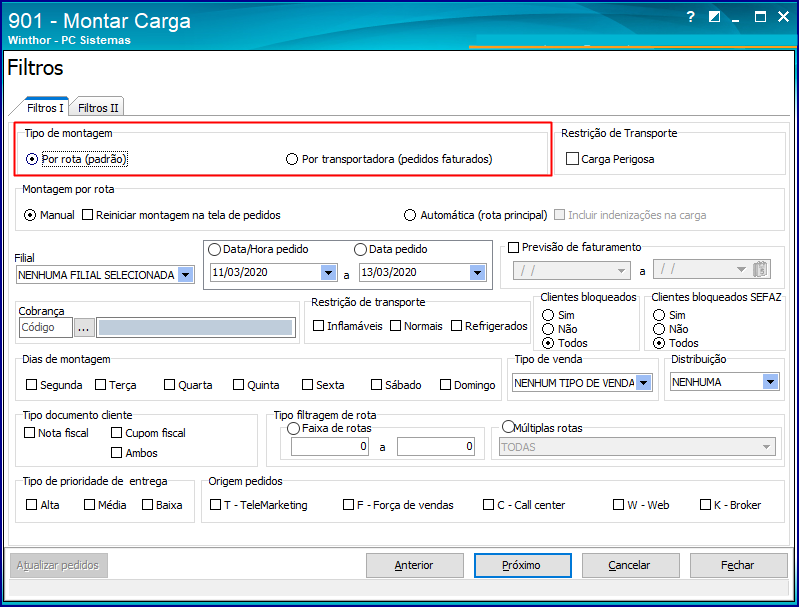
Task: Check Média delivery priority
Action: pos(90,505)
